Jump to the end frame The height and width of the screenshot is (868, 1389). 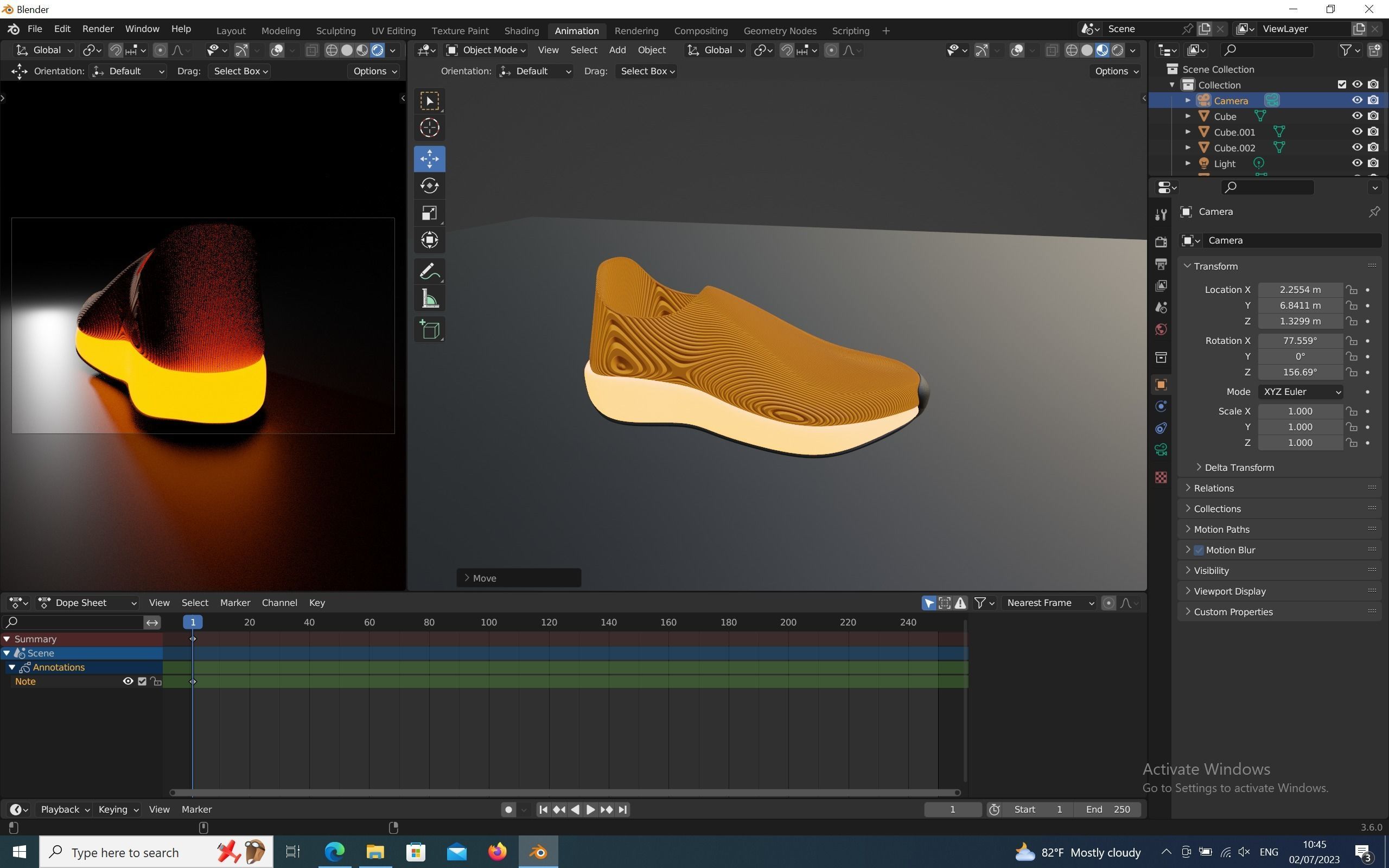(x=623, y=809)
